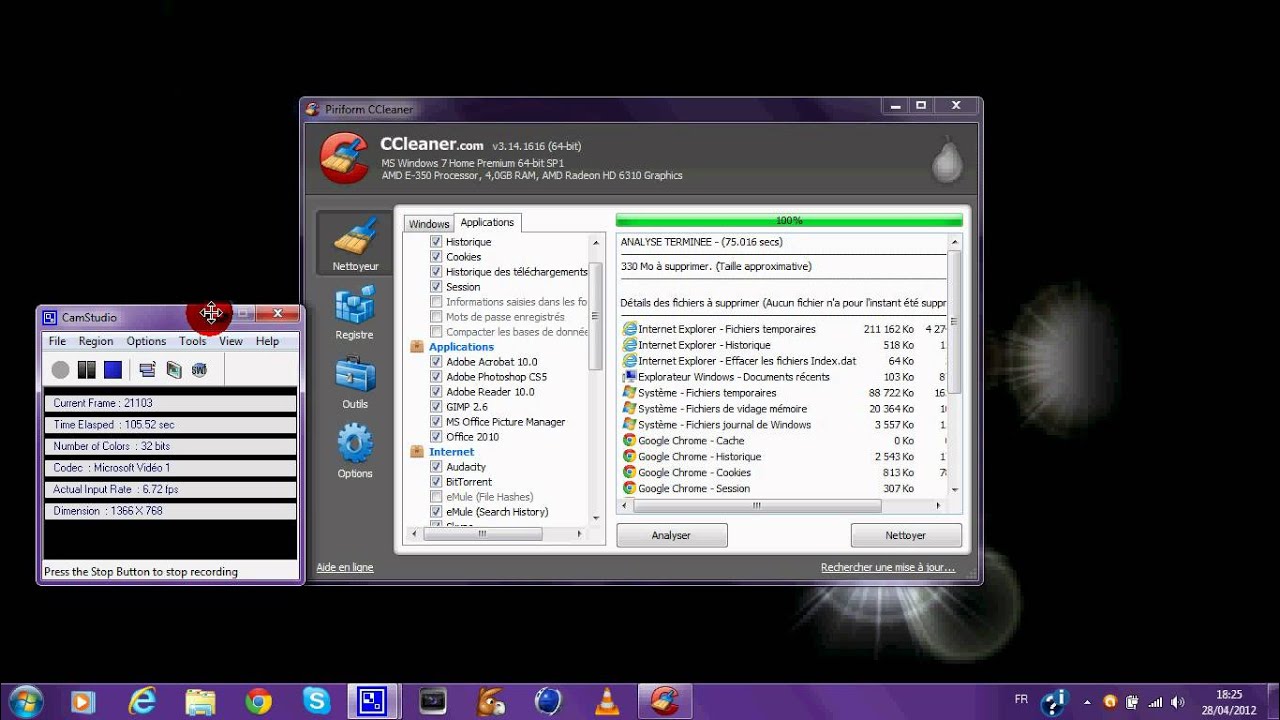Open CamStudio Region menu
1280x720 pixels.
(x=96, y=341)
